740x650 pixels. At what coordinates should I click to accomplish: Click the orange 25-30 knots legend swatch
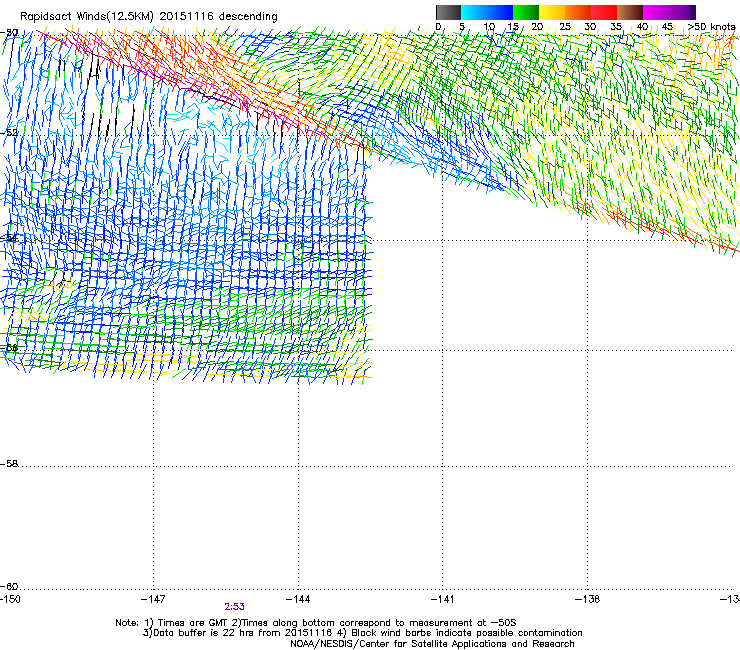pyautogui.click(x=578, y=12)
